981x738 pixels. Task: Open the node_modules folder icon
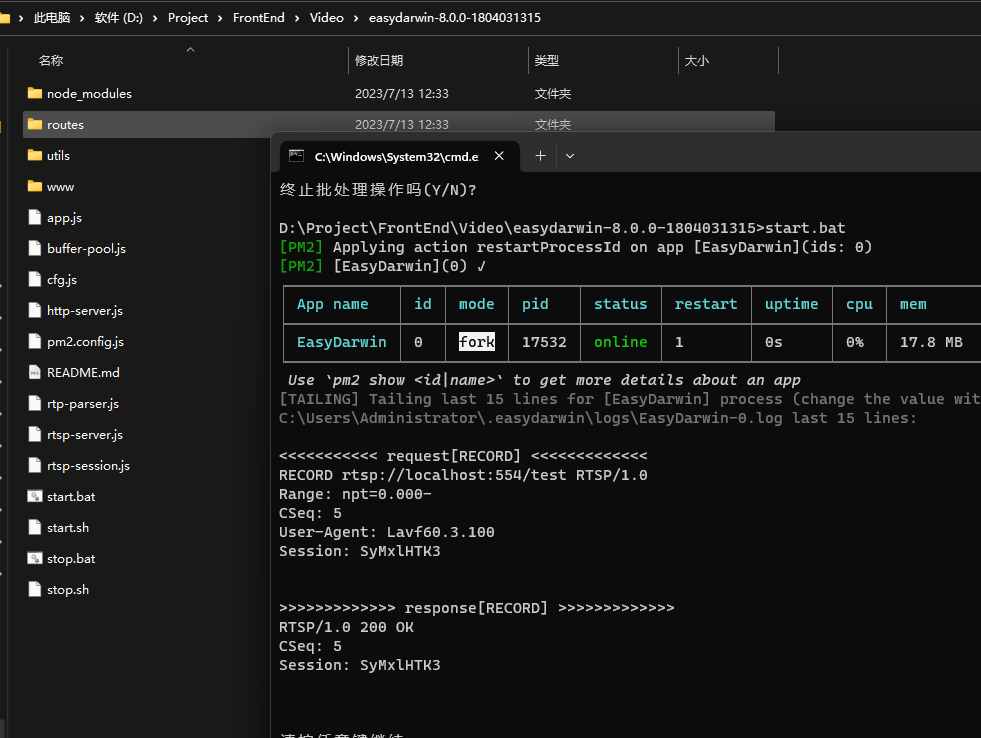35,93
